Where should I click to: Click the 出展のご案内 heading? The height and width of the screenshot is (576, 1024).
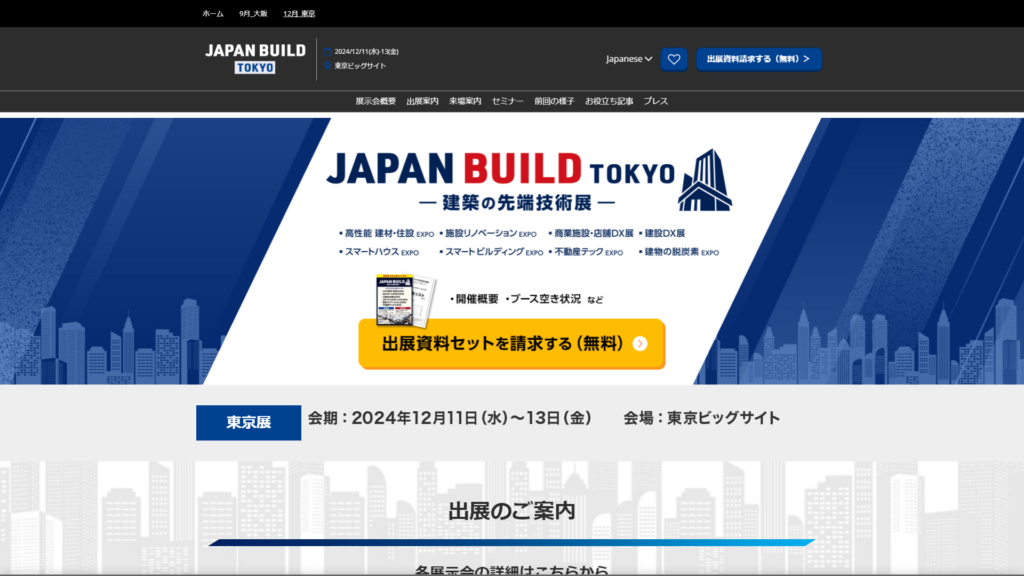coord(511,511)
